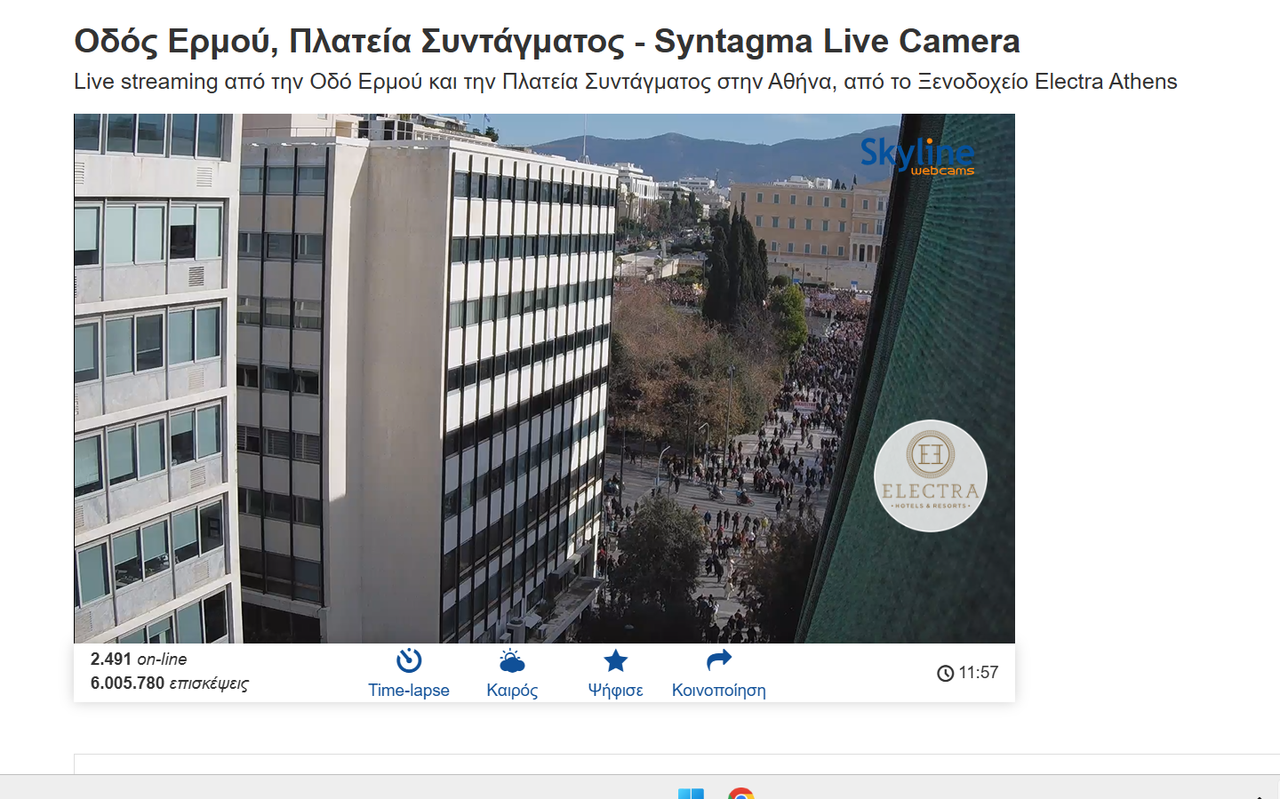Open the Time-lapse stopwatch symbol

409,659
